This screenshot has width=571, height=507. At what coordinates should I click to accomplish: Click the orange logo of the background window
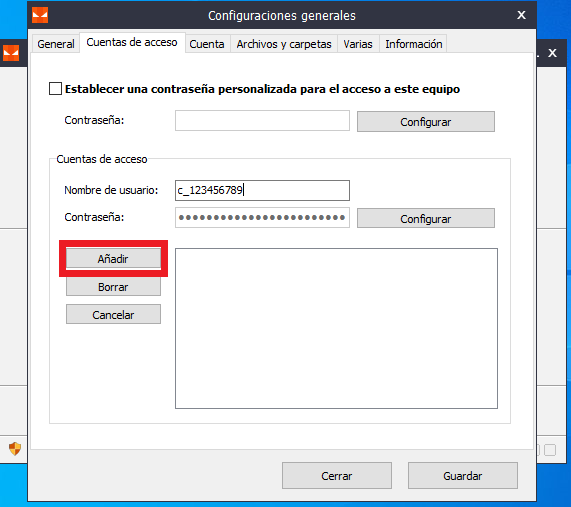click(x=11, y=53)
